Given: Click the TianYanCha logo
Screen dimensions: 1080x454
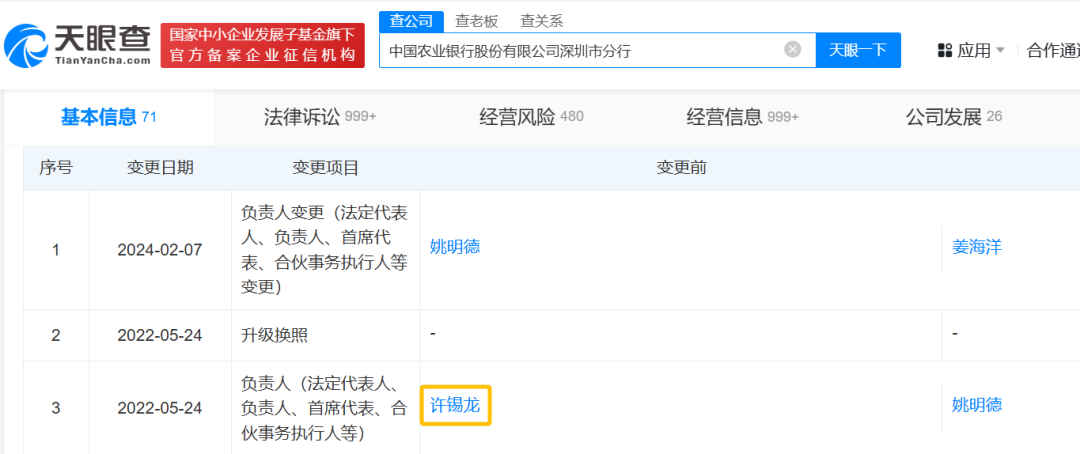Looking at the screenshot, I should (77, 45).
